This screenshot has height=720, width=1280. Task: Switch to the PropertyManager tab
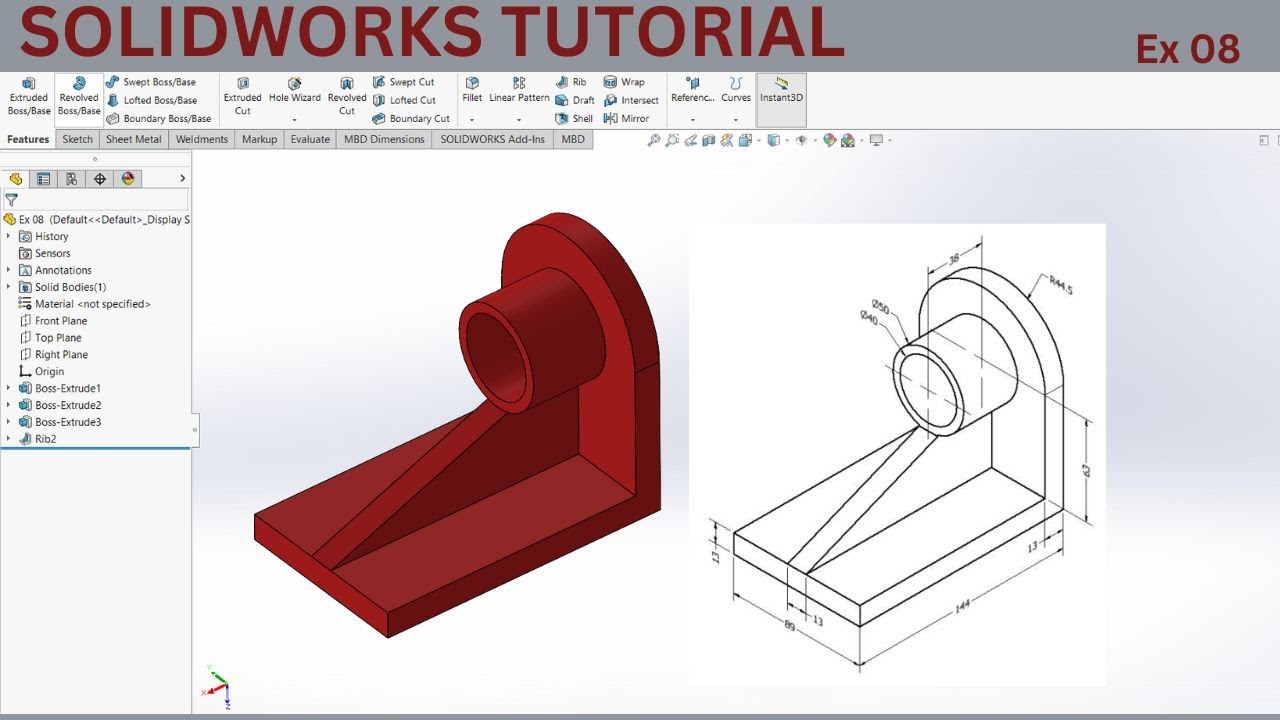click(43, 179)
